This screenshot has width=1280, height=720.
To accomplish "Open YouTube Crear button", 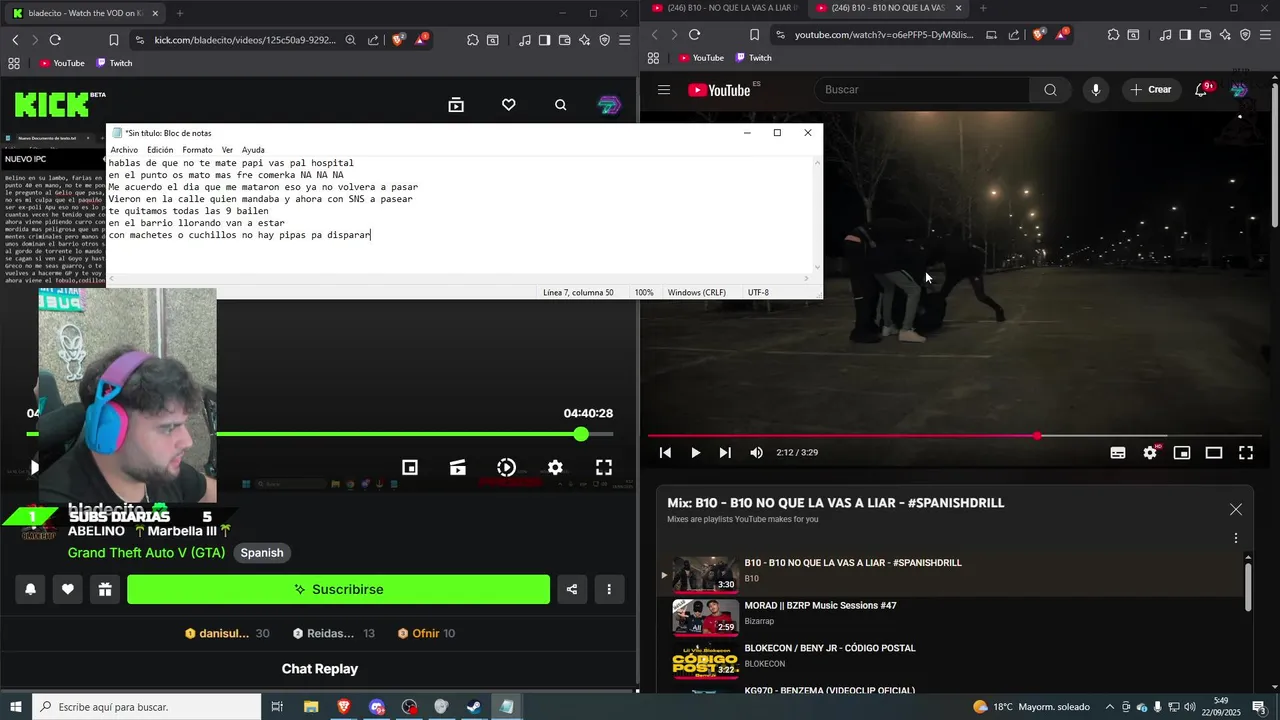I will [1150, 90].
